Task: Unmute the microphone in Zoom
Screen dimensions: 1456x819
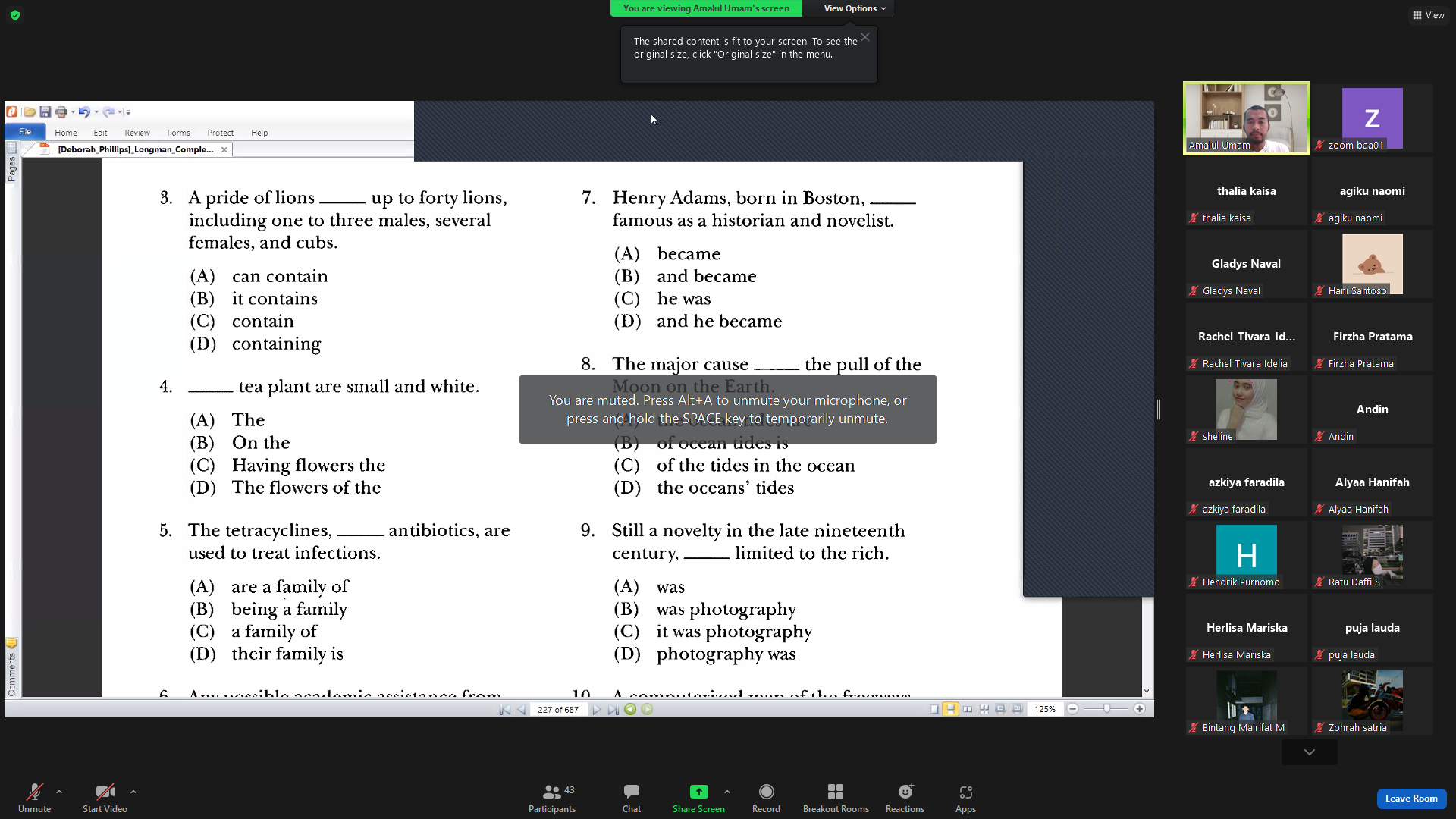Action: coord(35,798)
